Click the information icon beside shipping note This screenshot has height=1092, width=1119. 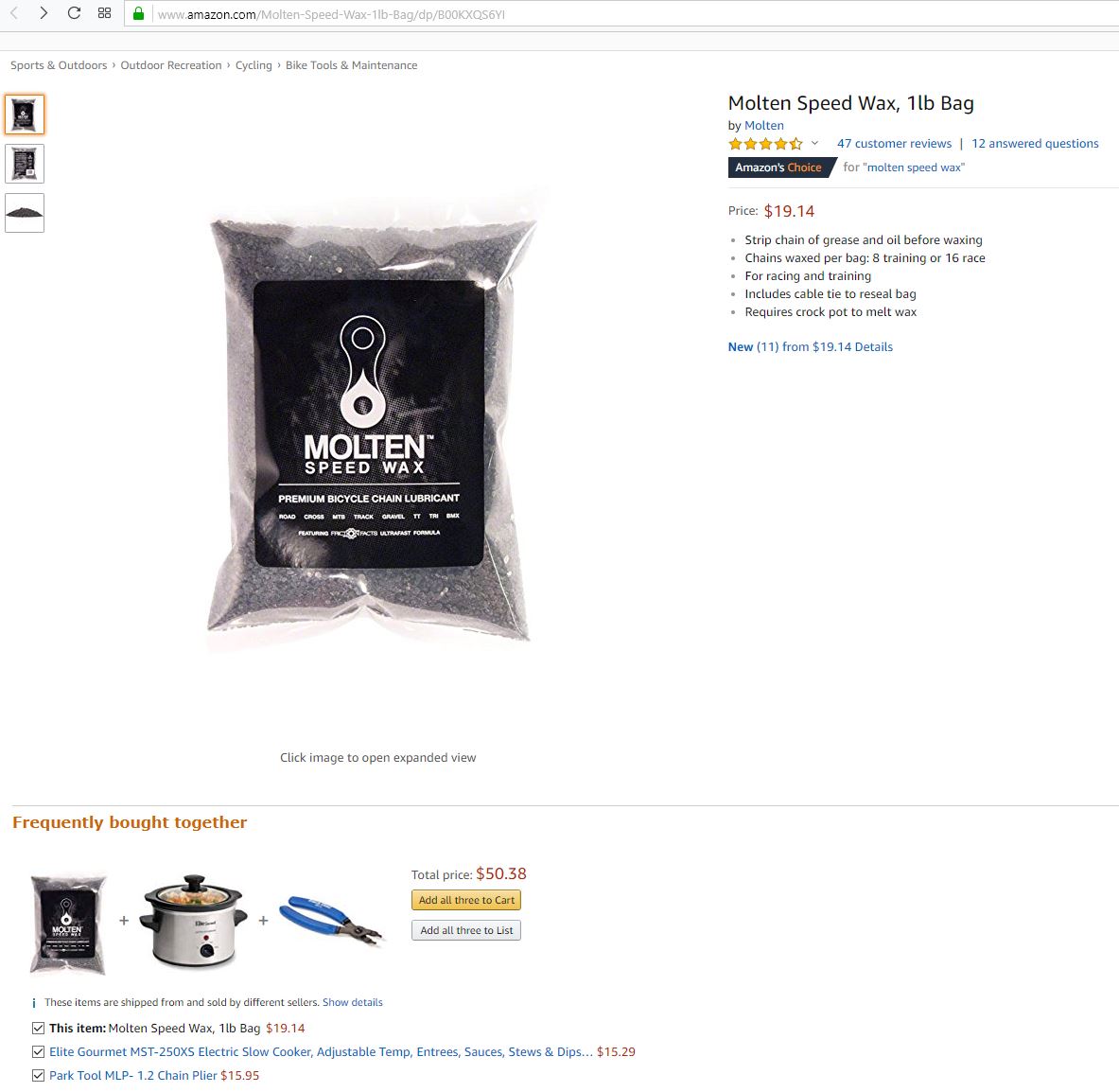click(x=34, y=1003)
